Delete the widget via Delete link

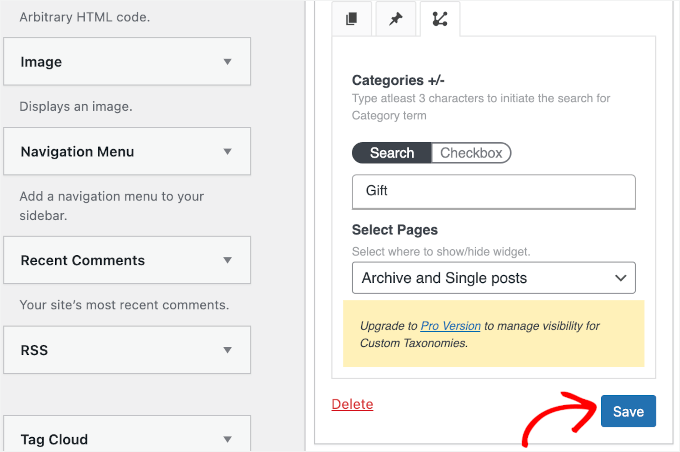click(x=352, y=404)
